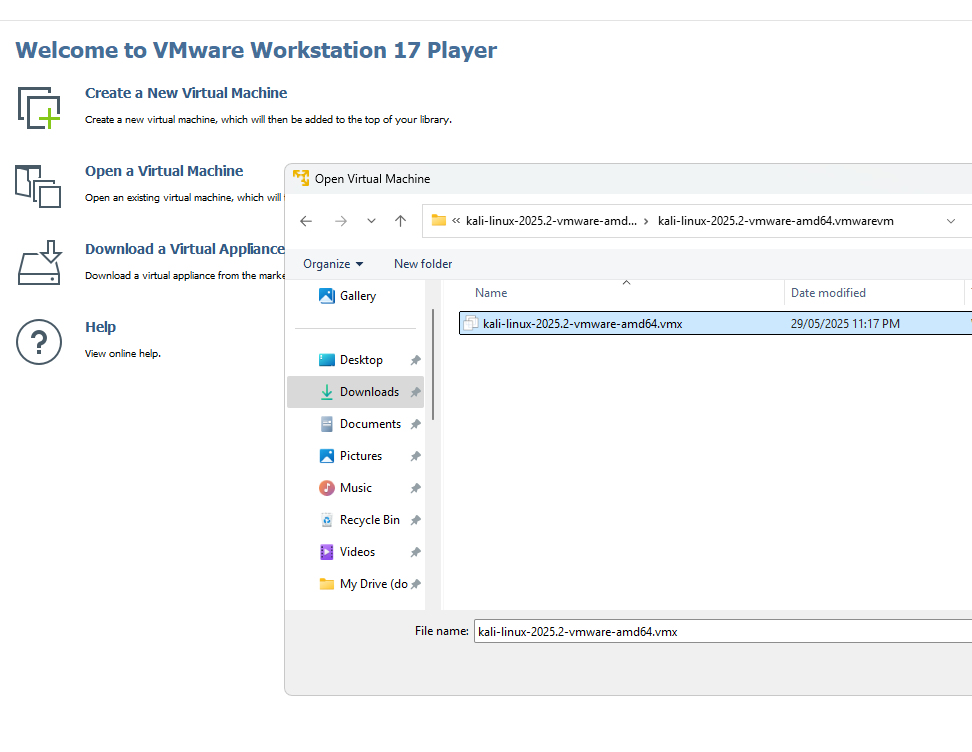Viewport: 972px width, 752px height.
Task: Open the Download a Virtual Appliance link
Action: (185, 249)
